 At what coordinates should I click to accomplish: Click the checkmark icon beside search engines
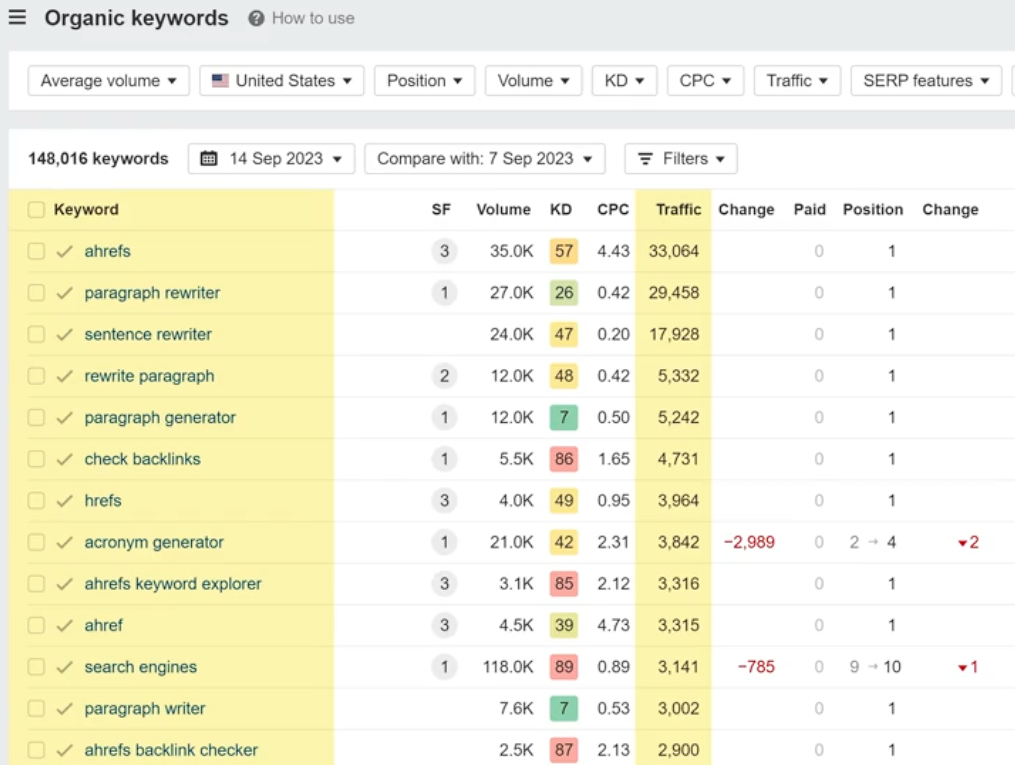[64, 667]
